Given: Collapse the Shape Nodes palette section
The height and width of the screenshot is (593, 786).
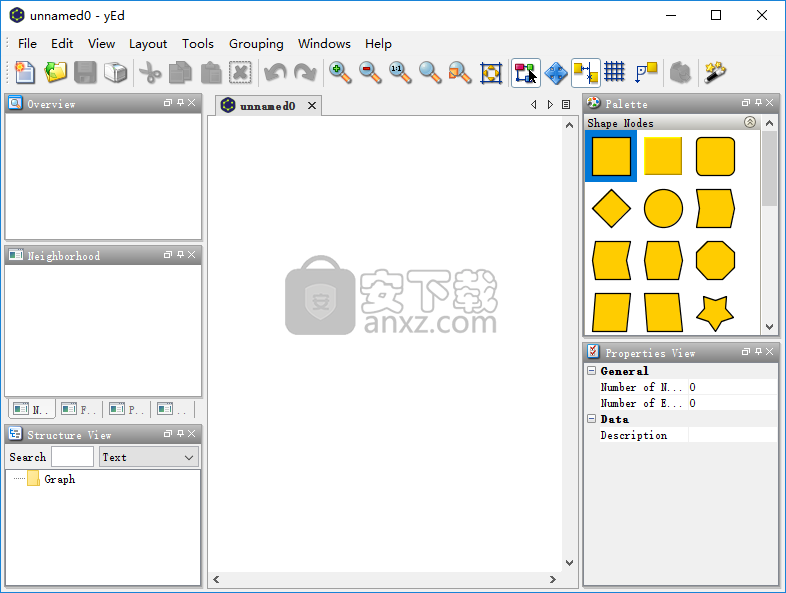Looking at the screenshot, I should point(750,122).
